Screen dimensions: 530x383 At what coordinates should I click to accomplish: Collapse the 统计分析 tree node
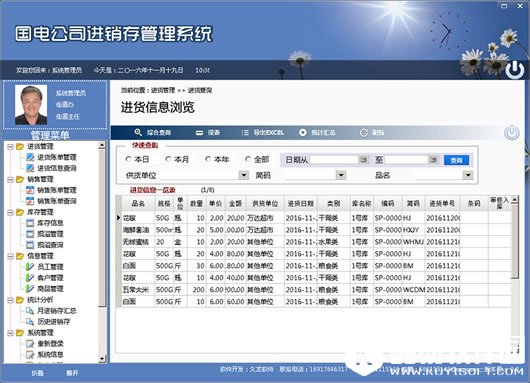(10, 300)
